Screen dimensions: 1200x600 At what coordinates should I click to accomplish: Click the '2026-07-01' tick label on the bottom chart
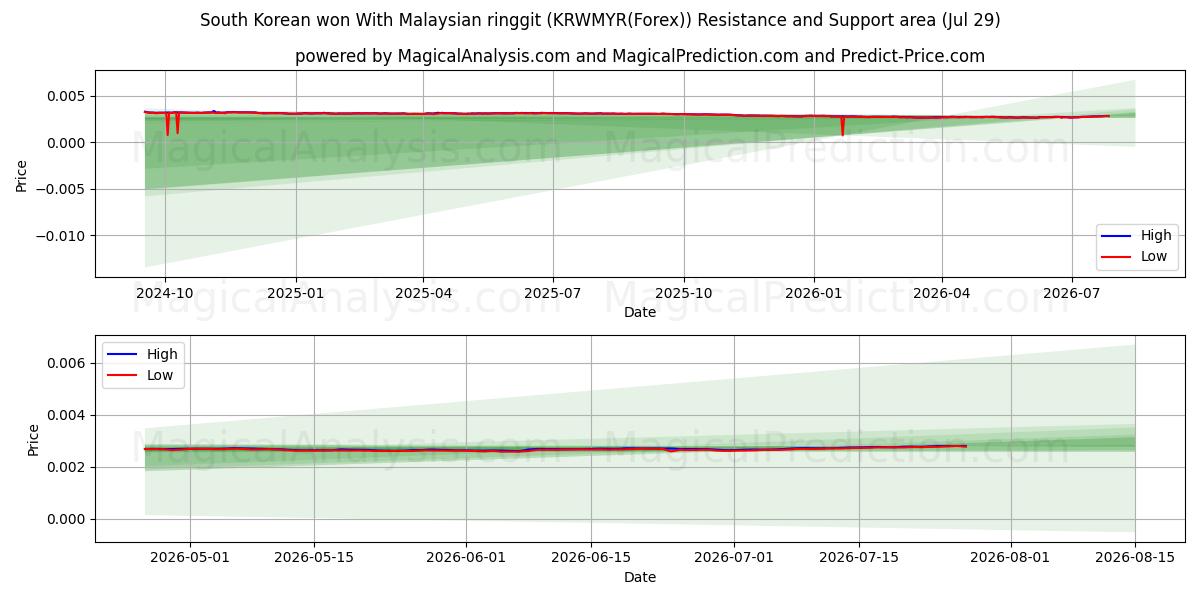click(x=734, y=559)
